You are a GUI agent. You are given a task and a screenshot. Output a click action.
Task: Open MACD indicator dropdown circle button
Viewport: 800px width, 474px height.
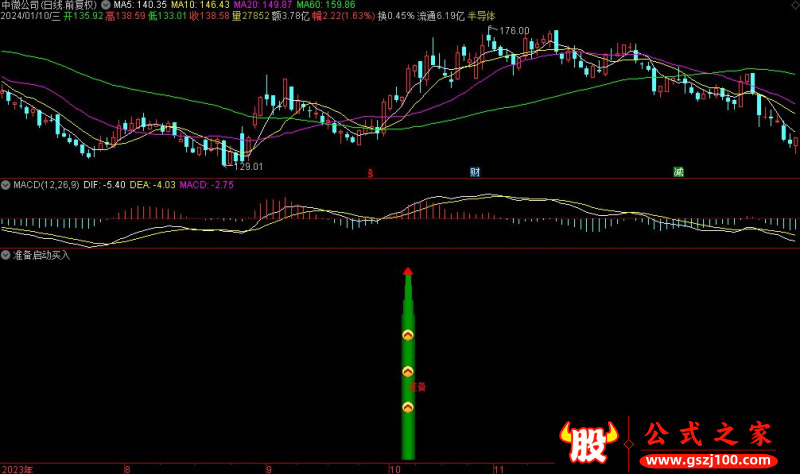pos(5,185)
